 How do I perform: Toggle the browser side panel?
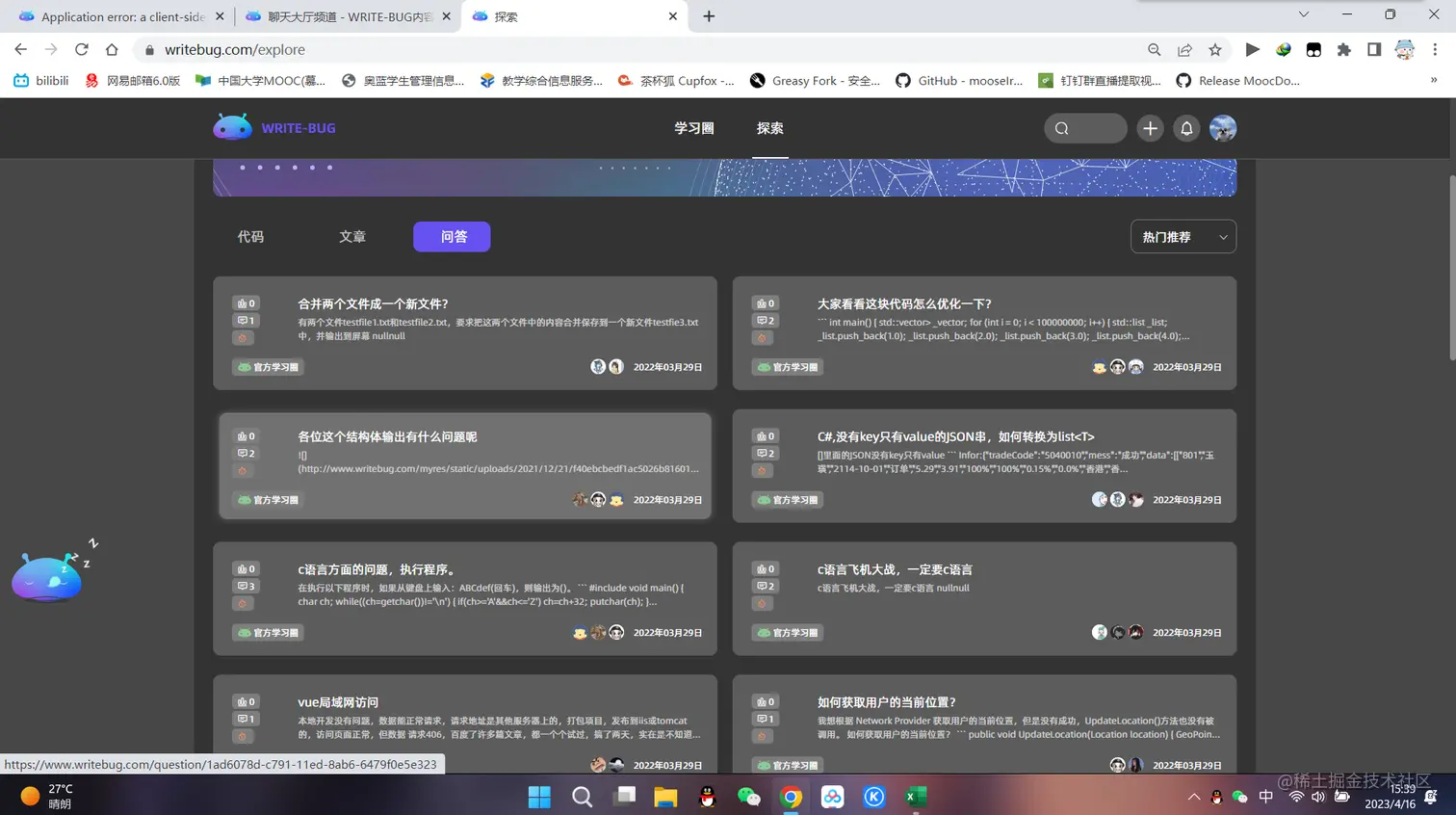(1374, 49)
